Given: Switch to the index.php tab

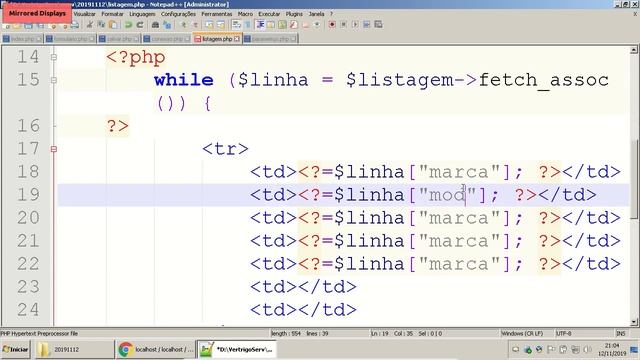Looking at the screenshot, I should [22, 39].
